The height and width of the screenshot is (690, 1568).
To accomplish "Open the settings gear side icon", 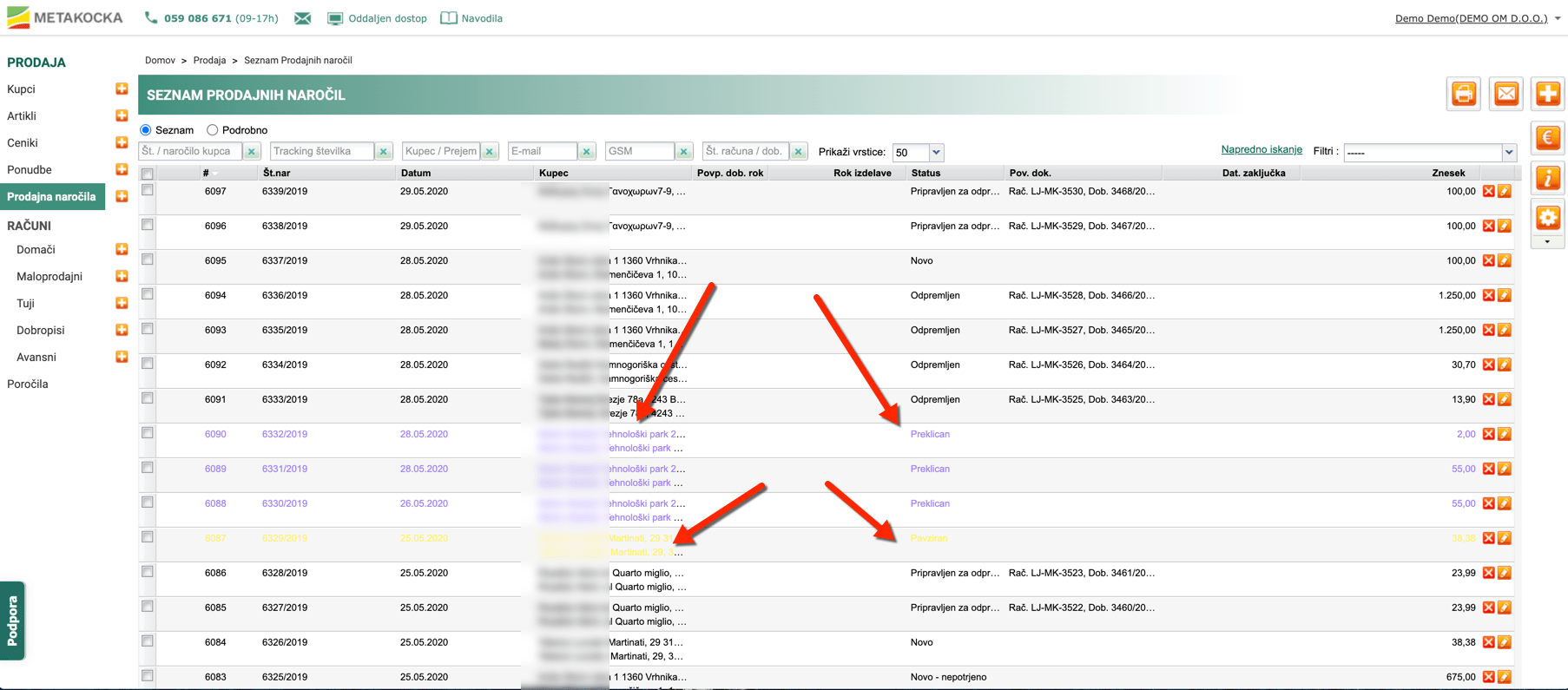I will [1548, 218].
